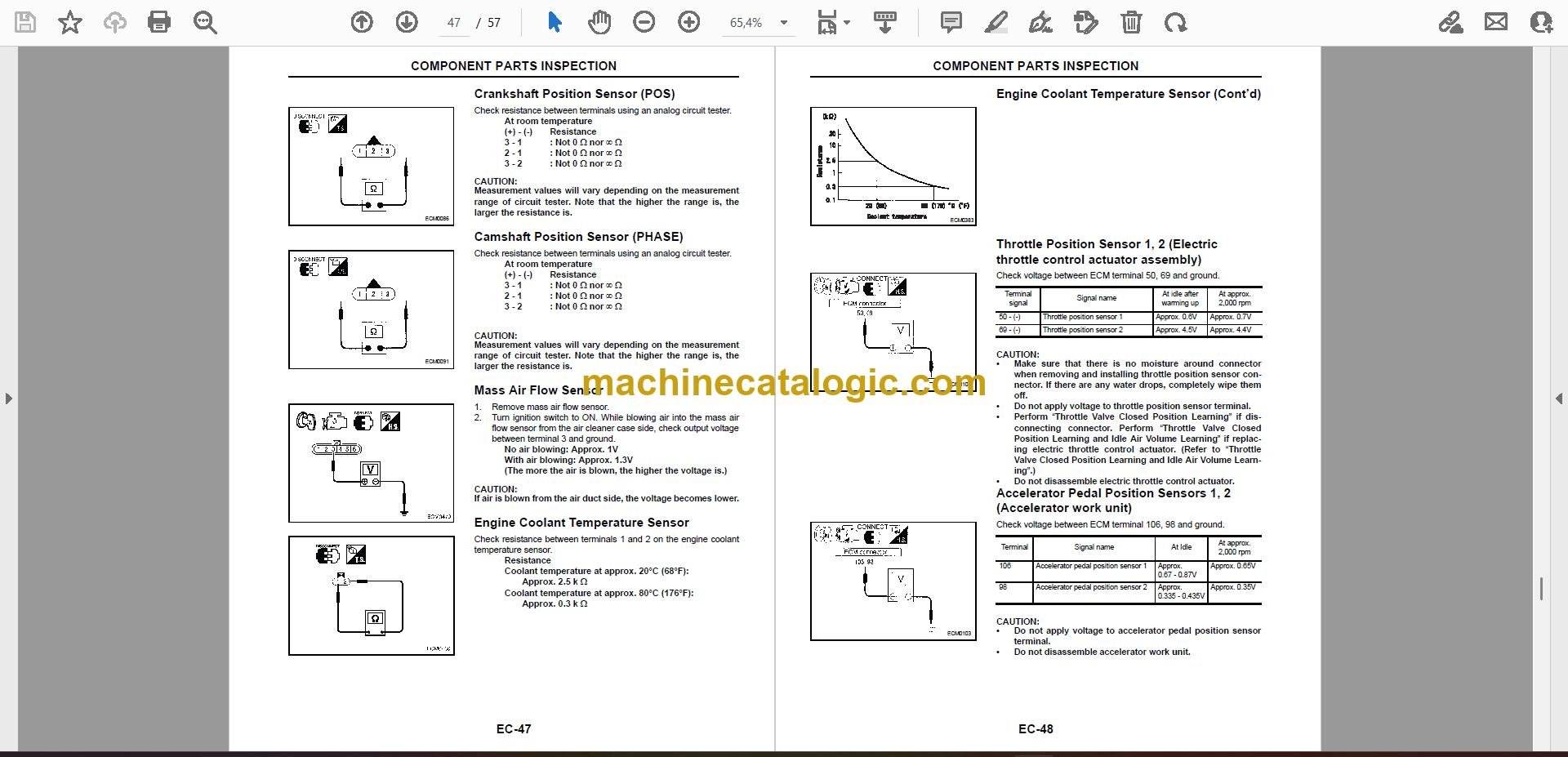Go to previous page arrow

tap(362, 22)
